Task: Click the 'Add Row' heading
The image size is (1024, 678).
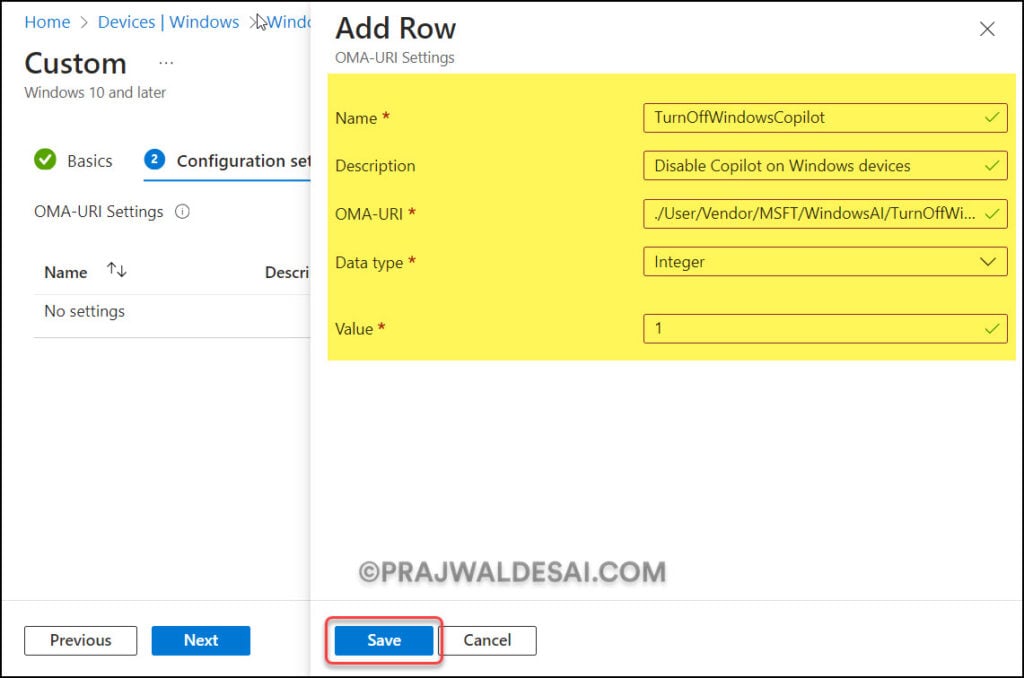Action: click(396, 29)
